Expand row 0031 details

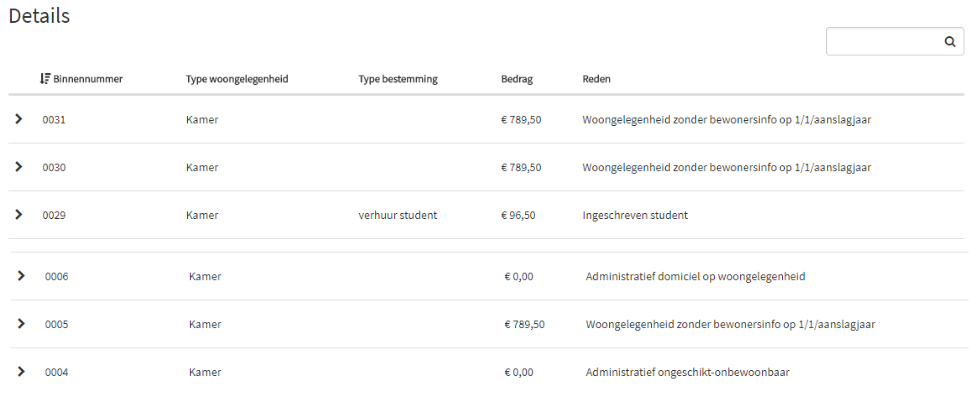[19, 120]
